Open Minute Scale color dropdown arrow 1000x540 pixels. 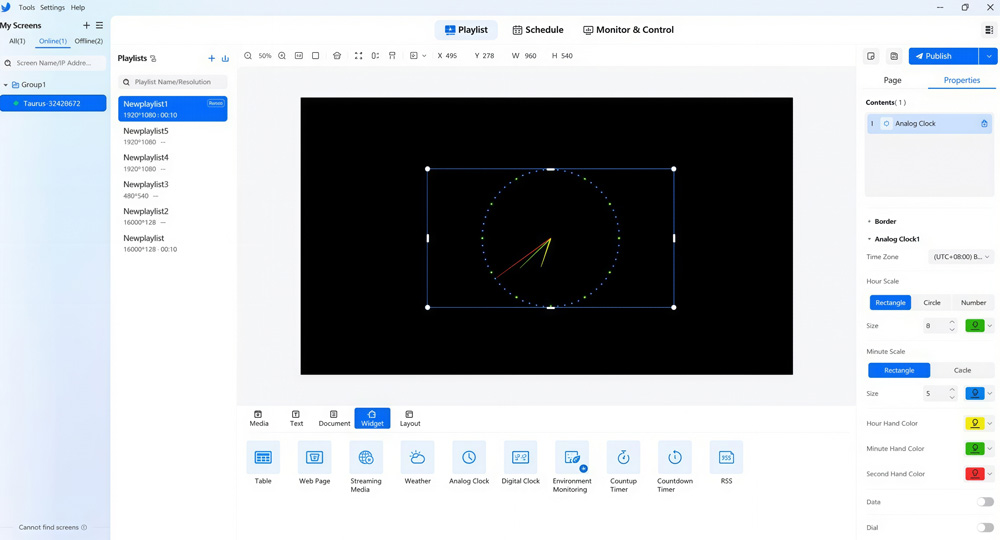990,393
